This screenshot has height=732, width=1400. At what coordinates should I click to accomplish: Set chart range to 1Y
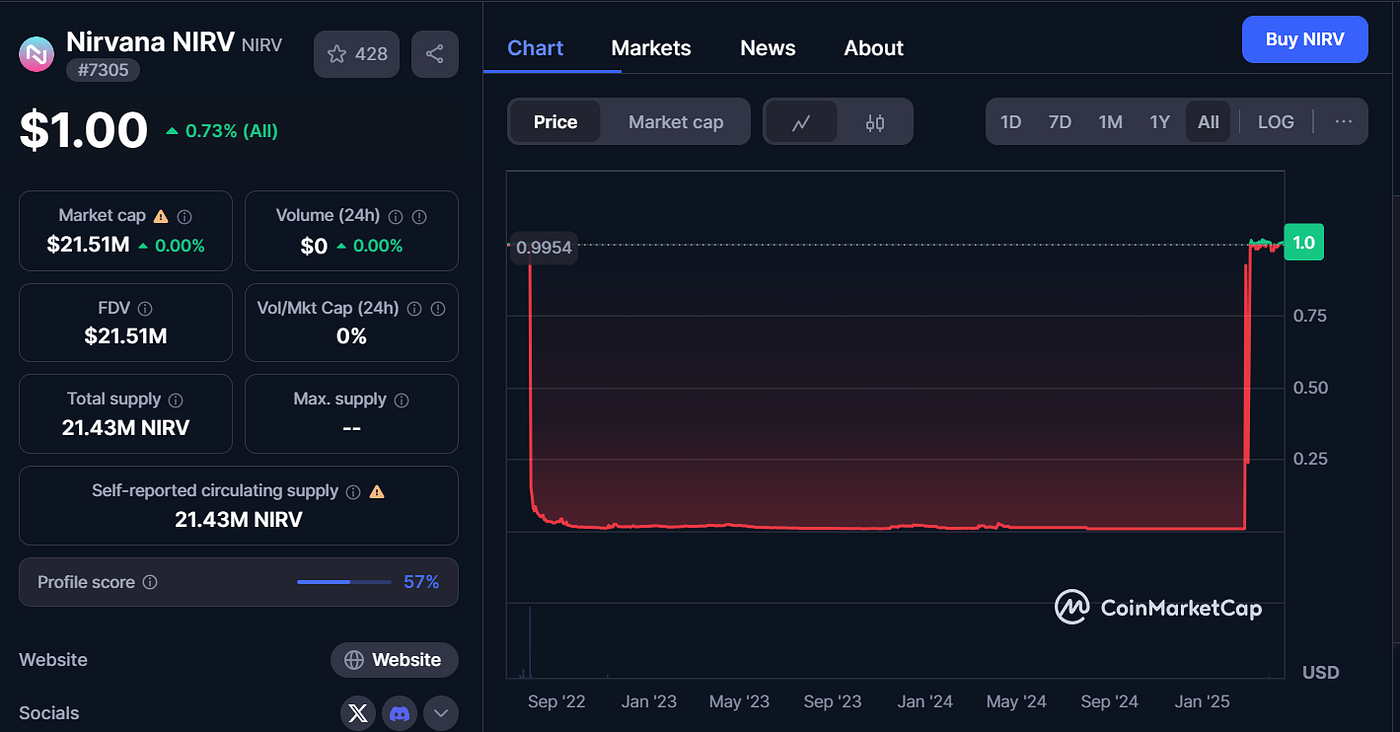1159,122
